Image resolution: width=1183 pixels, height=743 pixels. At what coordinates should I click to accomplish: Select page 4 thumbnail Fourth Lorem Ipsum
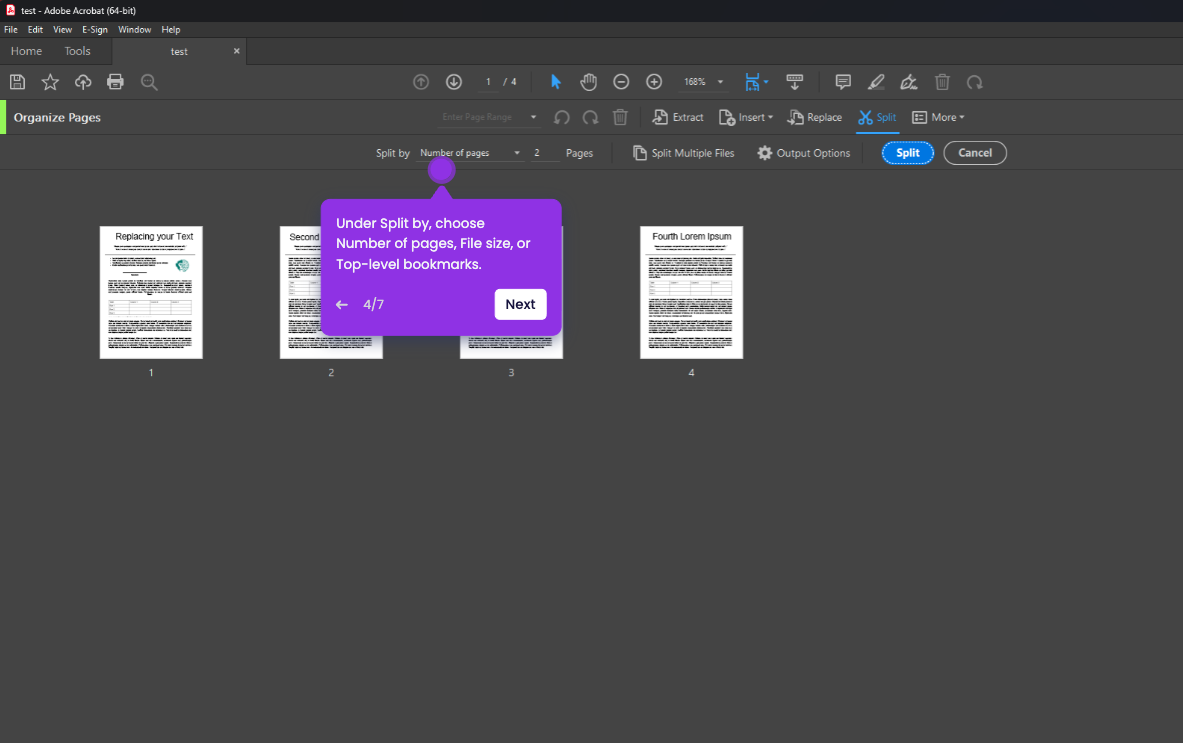coord(691,293)
